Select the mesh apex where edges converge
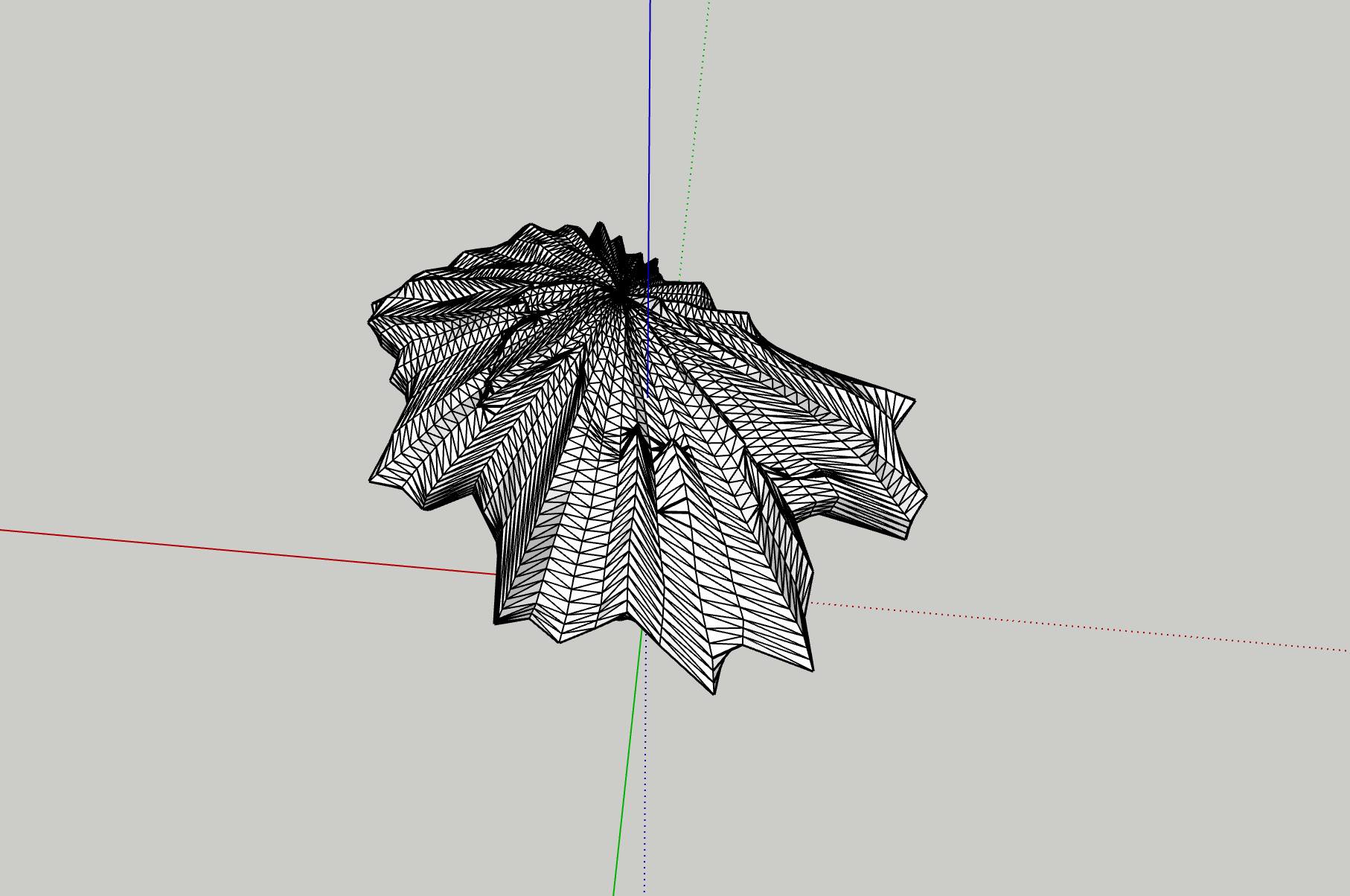This screenshot has height=896, width=1350. click(619, 295)
